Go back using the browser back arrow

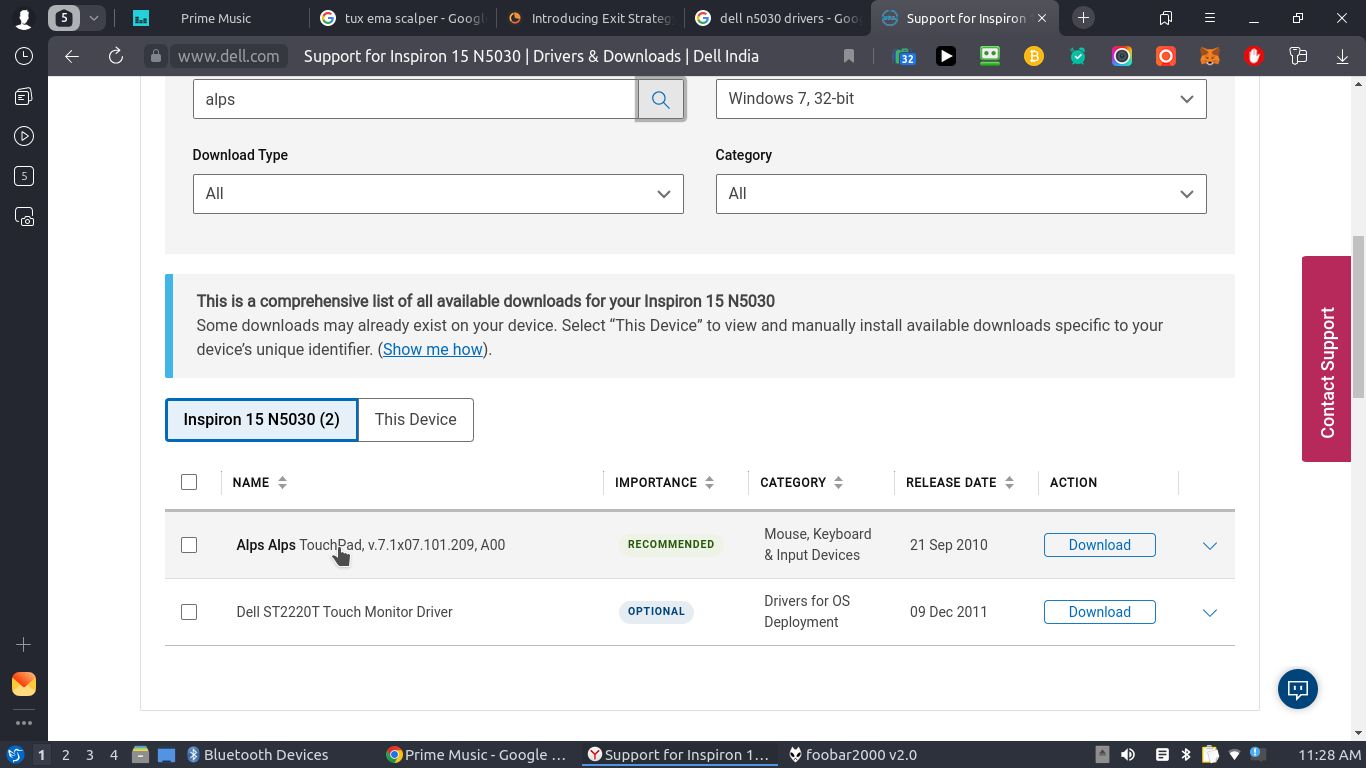tap(72, 56)
